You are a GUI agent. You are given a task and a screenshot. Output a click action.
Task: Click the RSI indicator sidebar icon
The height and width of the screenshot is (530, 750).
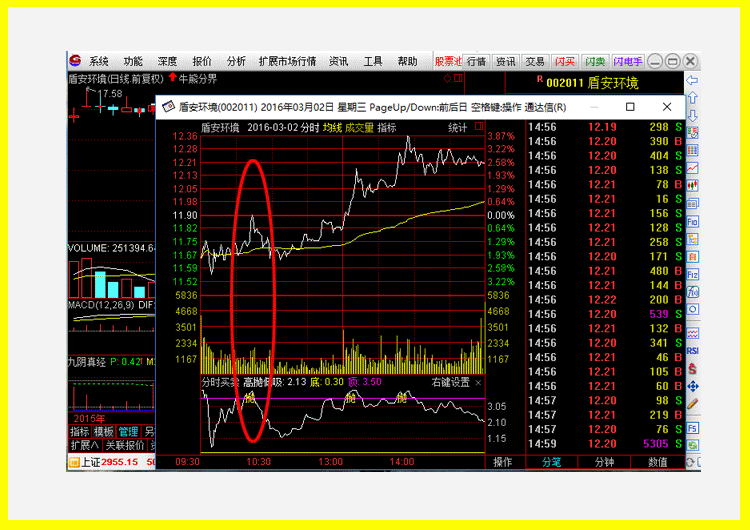point(692,351)
